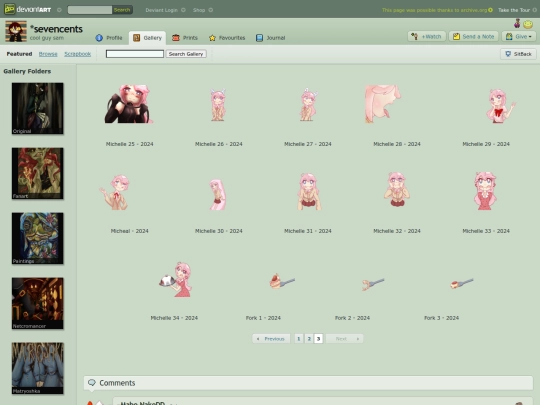This screenshot has width=540, height=405.
Task: Open the sevencents user avatar
Action: [x=16, y=31]
